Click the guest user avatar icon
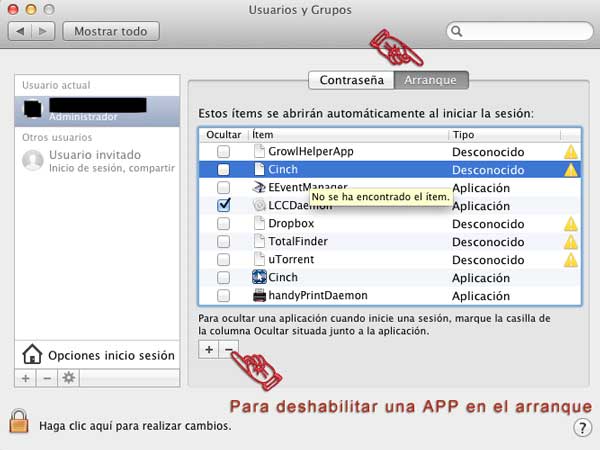600x450 pixels. click(33, 160)
